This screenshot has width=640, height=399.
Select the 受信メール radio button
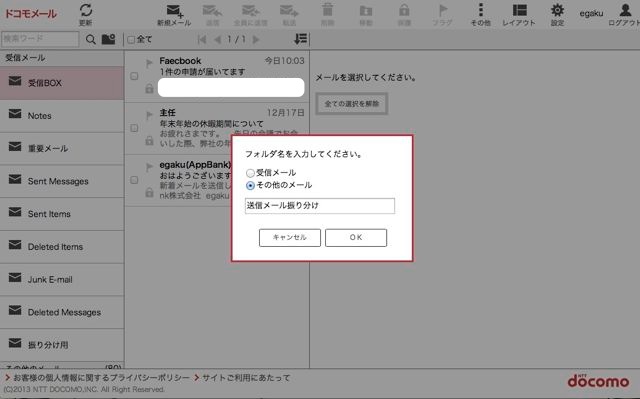(250, 173)
